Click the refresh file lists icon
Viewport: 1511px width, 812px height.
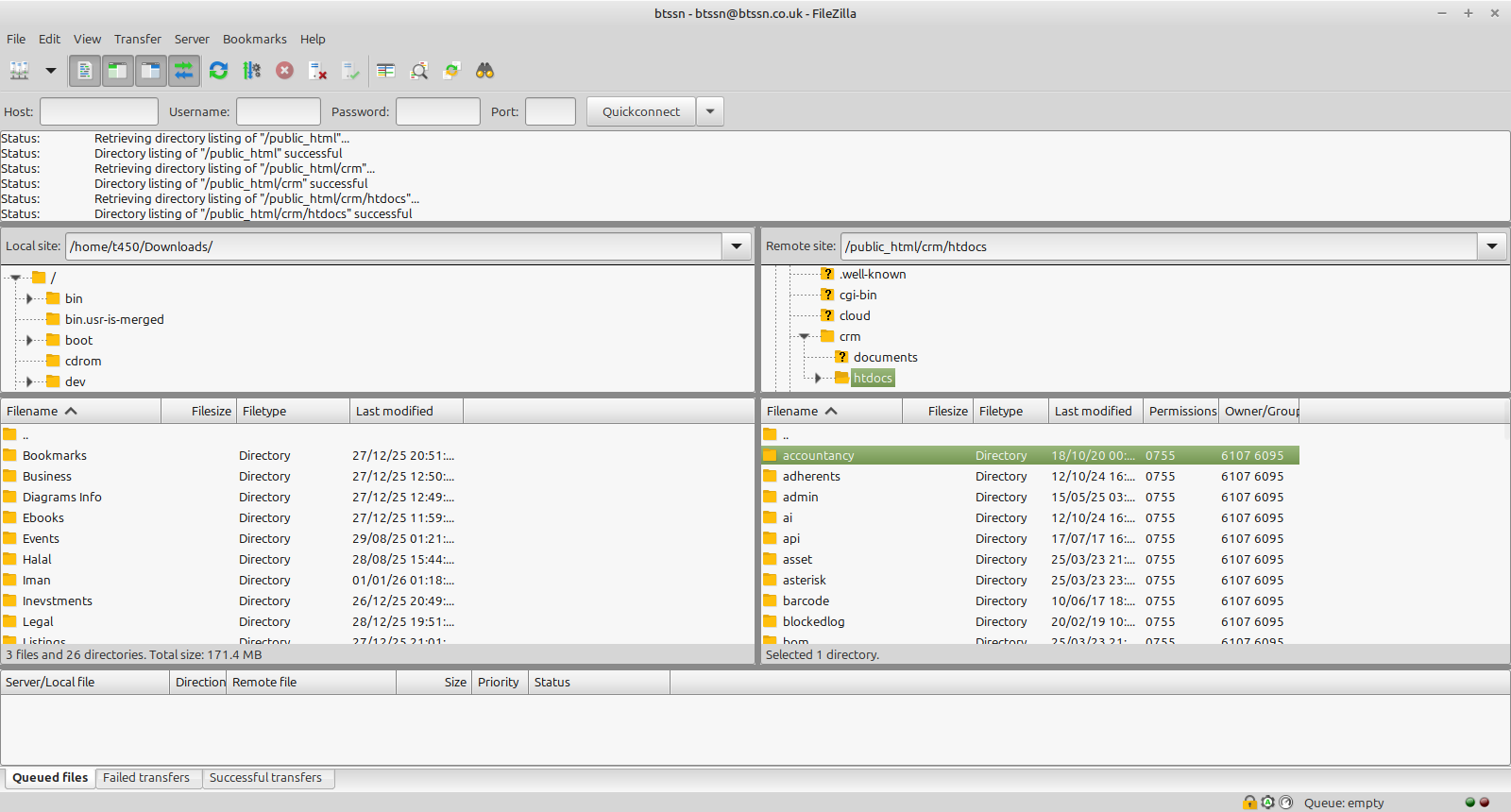click(218, 71)
